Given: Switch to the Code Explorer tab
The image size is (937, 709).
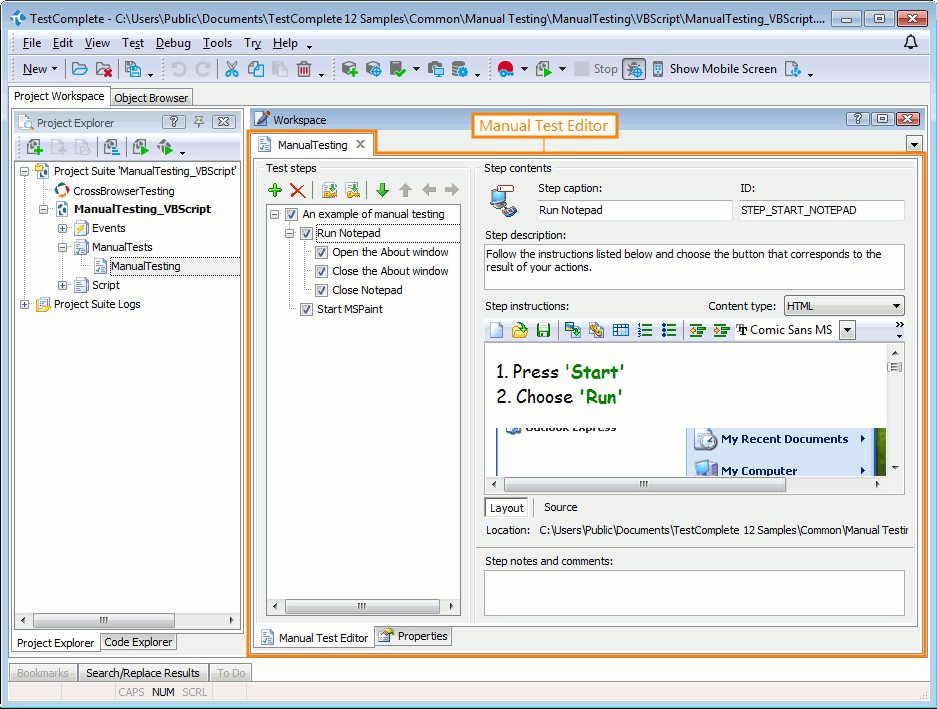Looking at the screenshot, I should (x=138, y=642).
